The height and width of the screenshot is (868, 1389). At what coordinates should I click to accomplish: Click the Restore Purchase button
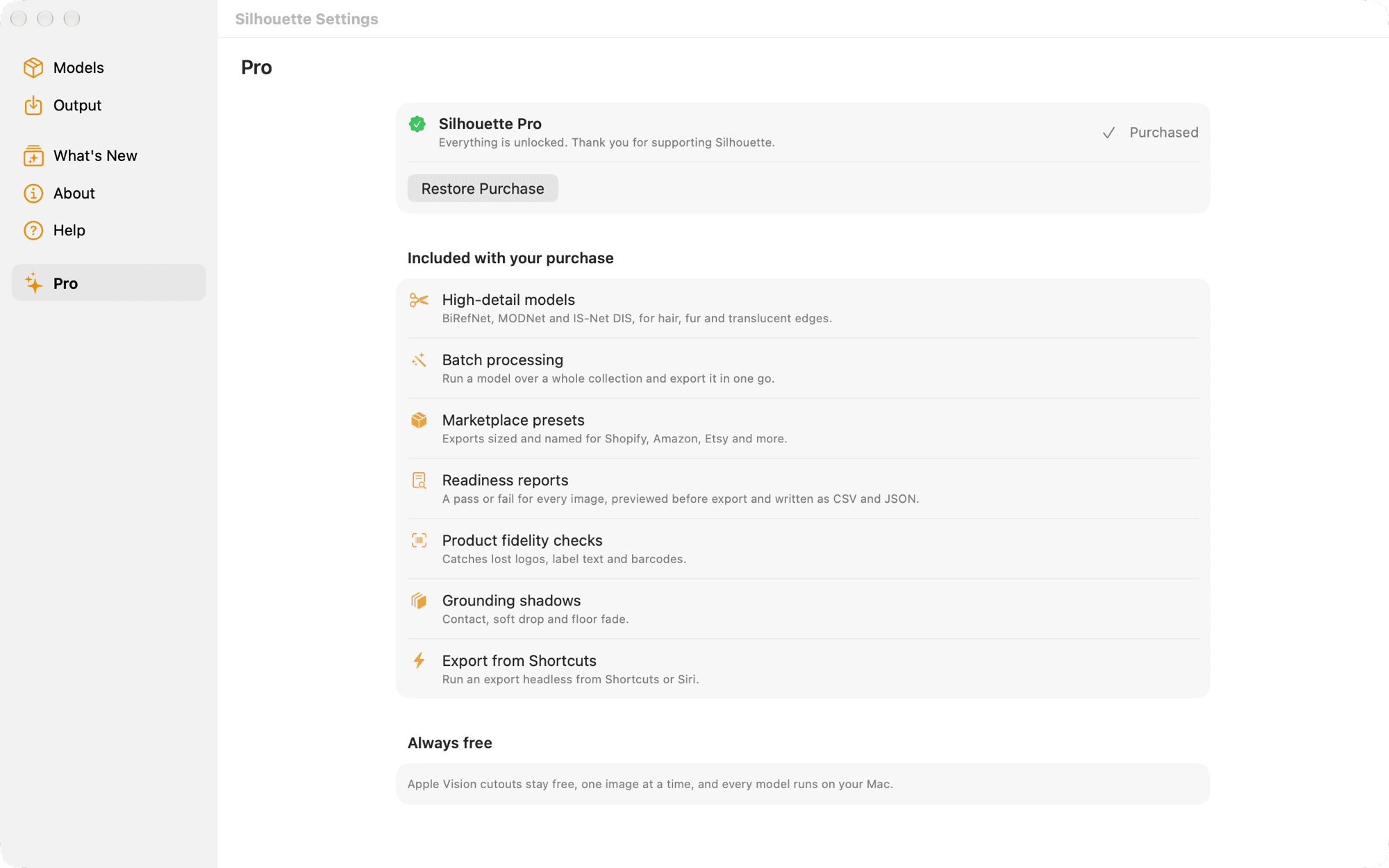tap(483, 188)
